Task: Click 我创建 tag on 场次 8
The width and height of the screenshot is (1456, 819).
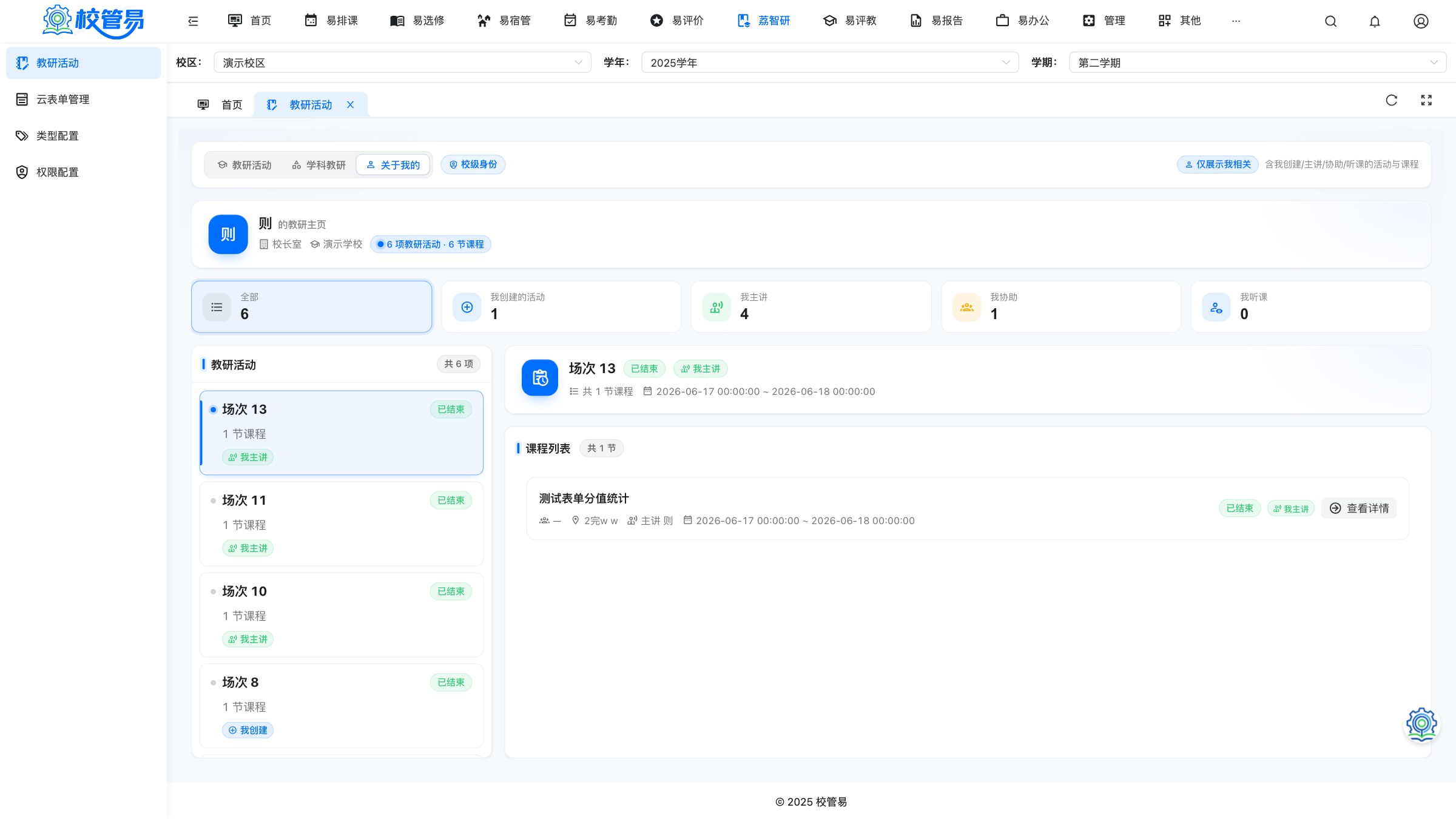Action: pyautogui.click(x=248, y=730)
